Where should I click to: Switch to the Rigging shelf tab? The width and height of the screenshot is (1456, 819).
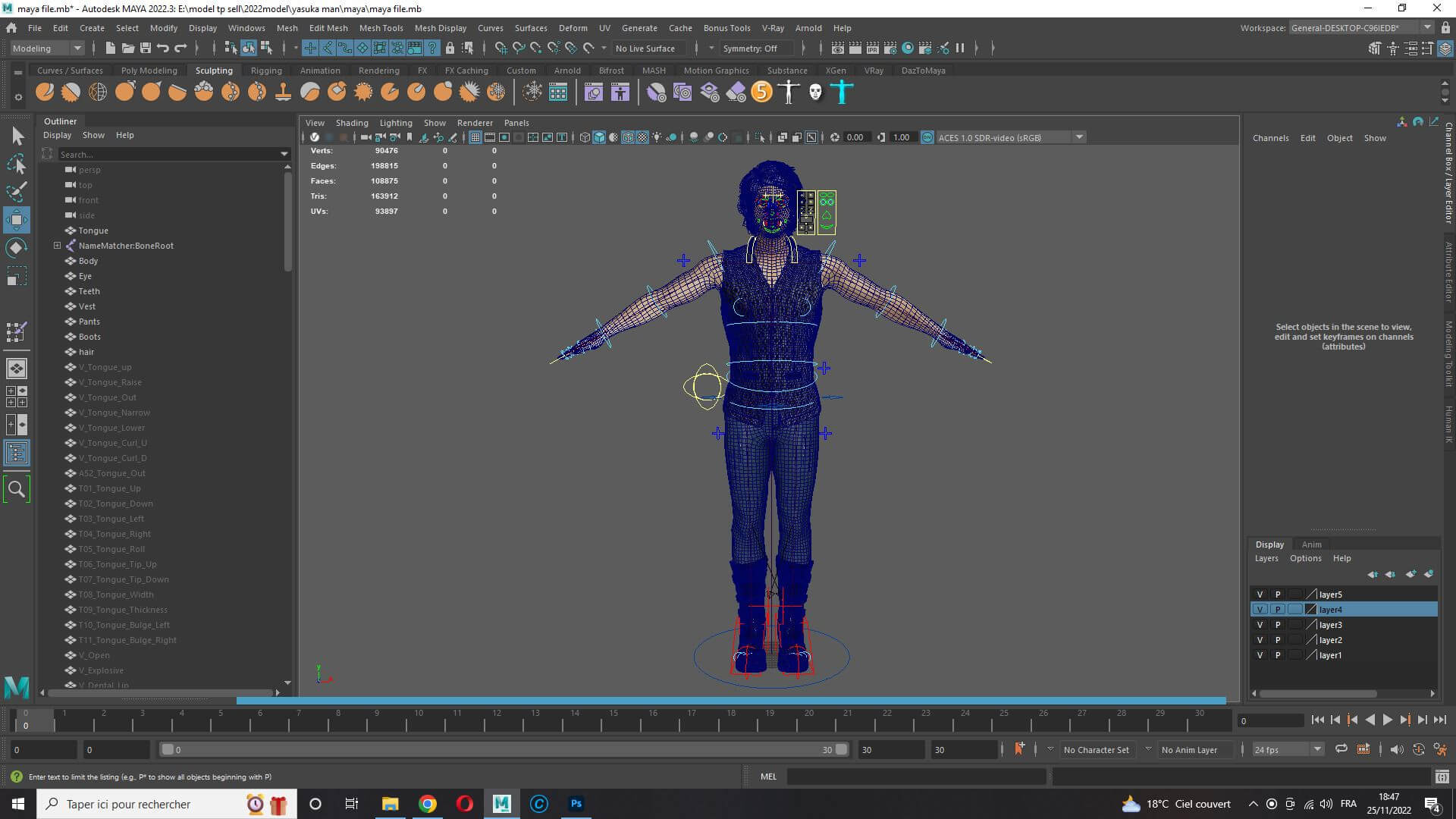(265, 71)
